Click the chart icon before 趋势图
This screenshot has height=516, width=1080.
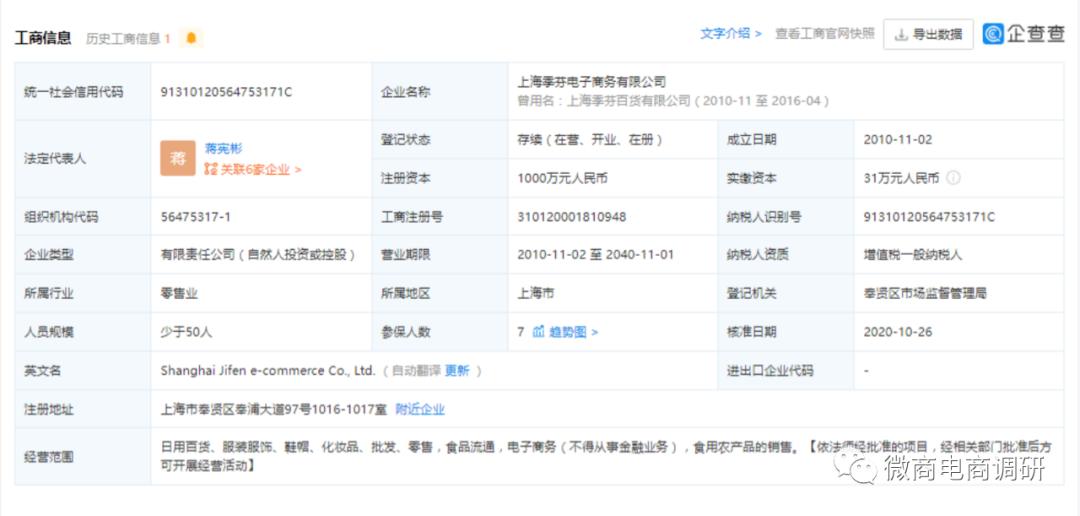click(538, 332)
